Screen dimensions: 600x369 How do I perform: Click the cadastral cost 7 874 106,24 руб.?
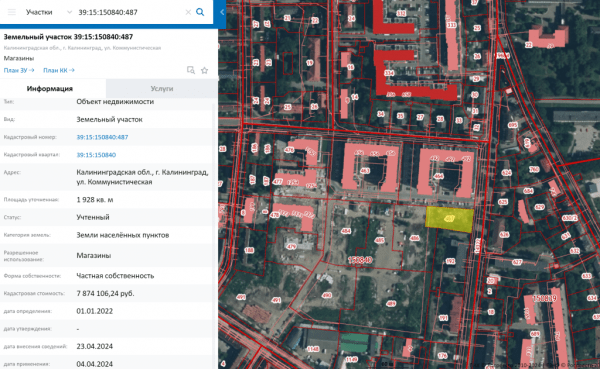click(105, 293)
